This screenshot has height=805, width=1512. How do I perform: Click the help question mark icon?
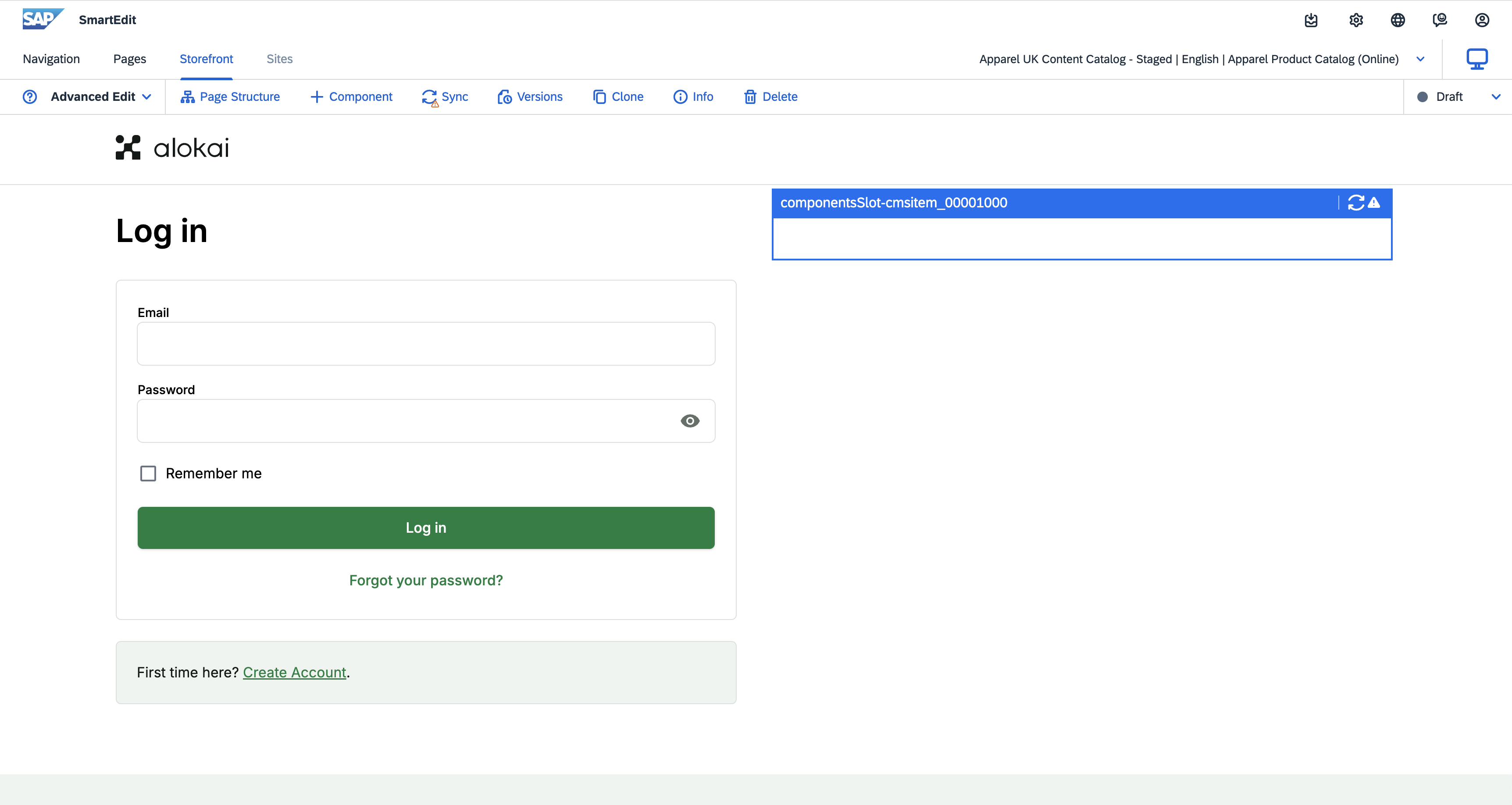pos(30,97)
